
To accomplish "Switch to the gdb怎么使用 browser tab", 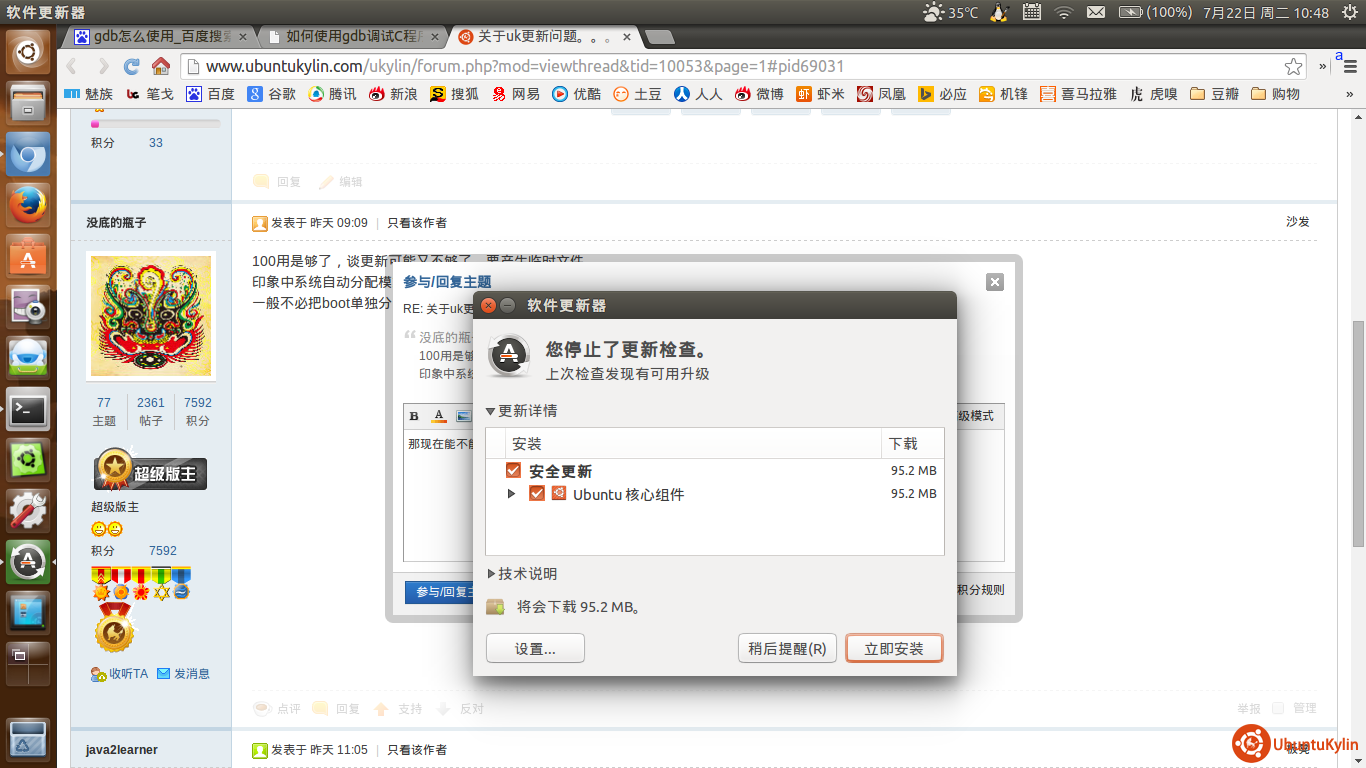I will pos(160,37).
